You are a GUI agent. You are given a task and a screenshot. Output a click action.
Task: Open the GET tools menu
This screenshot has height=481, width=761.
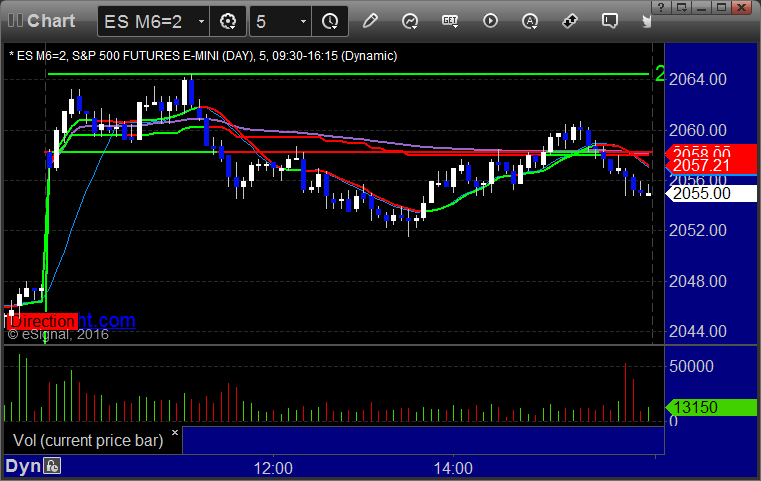(x=450, y=21)
